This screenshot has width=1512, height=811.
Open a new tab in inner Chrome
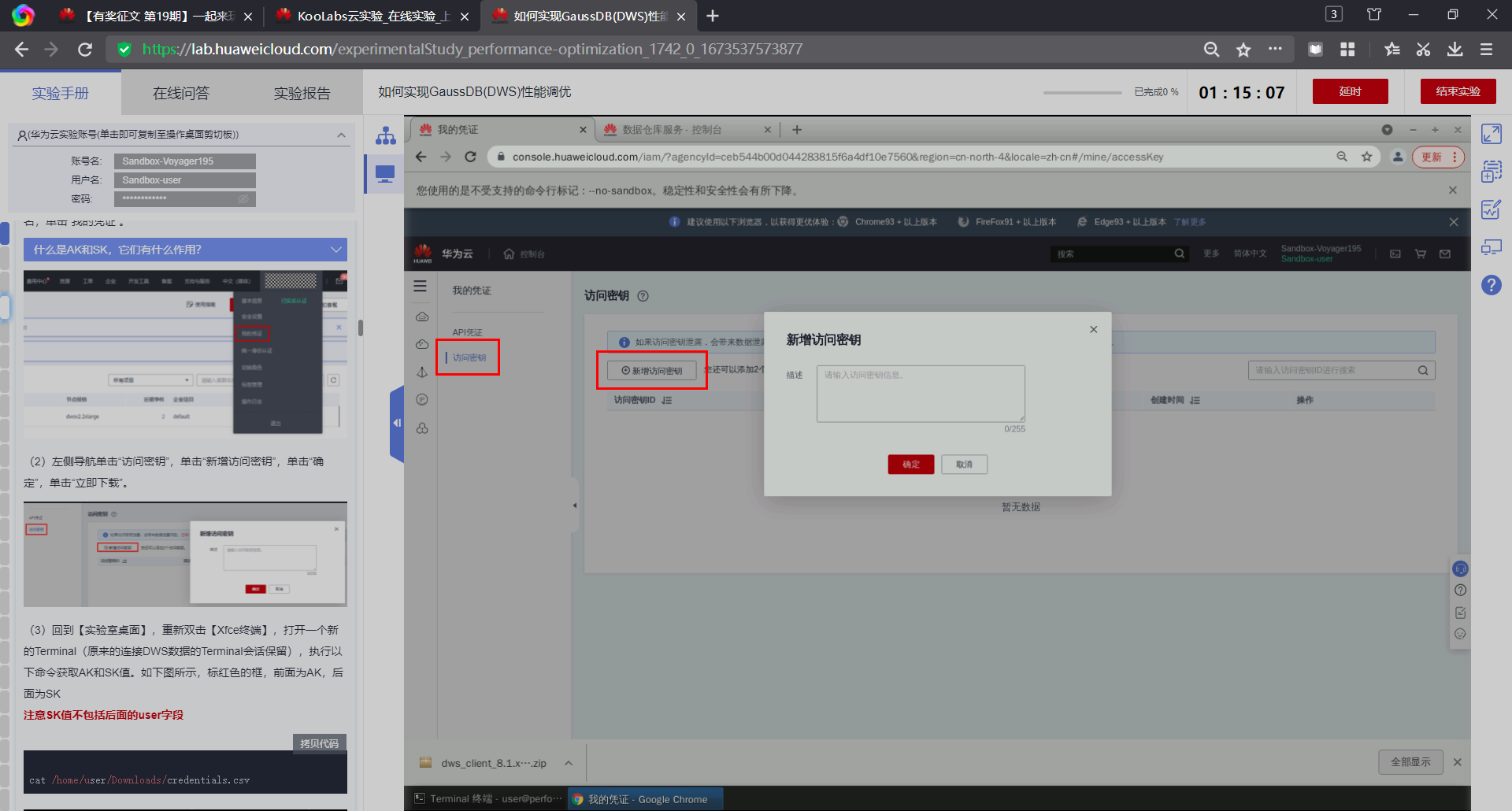[797, 130]
